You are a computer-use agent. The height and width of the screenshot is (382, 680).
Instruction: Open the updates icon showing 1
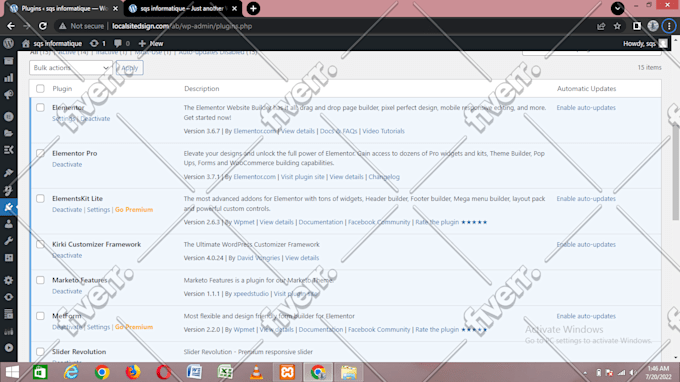94,43
